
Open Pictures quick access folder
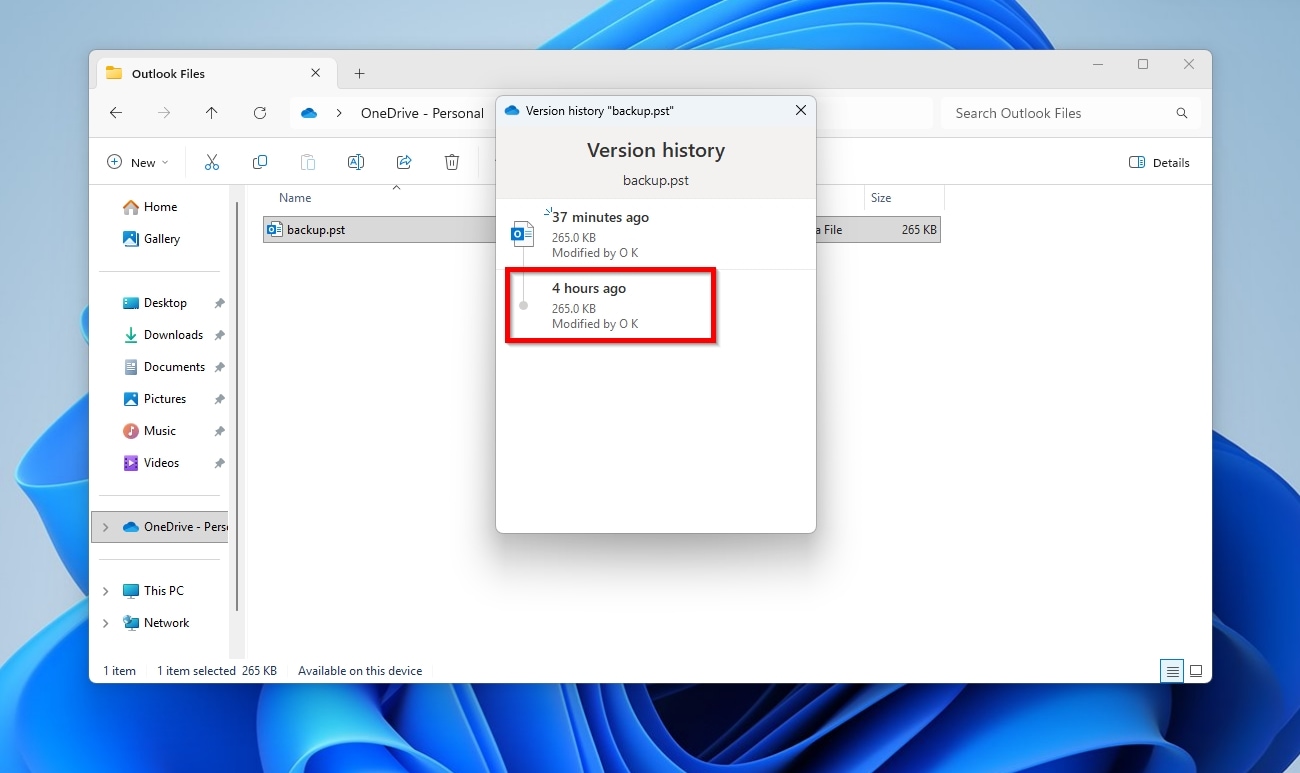pyautogui.click(x=165, y=399)
